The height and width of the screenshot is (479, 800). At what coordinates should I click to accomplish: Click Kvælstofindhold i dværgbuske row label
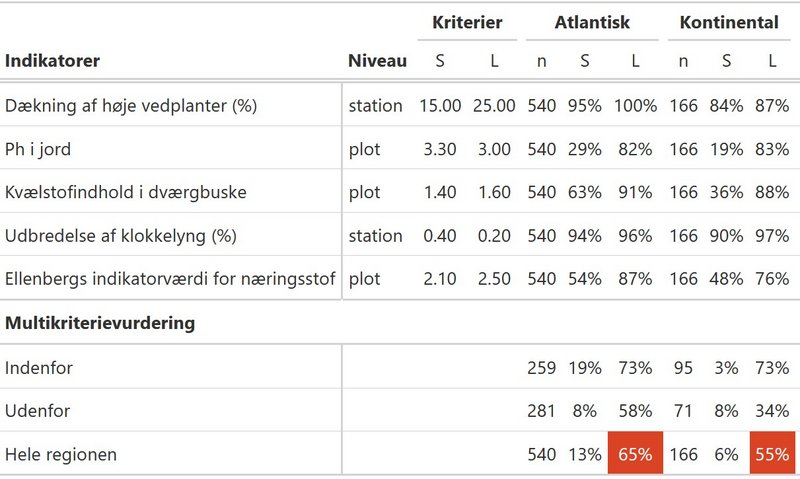[x=126, y=192]
